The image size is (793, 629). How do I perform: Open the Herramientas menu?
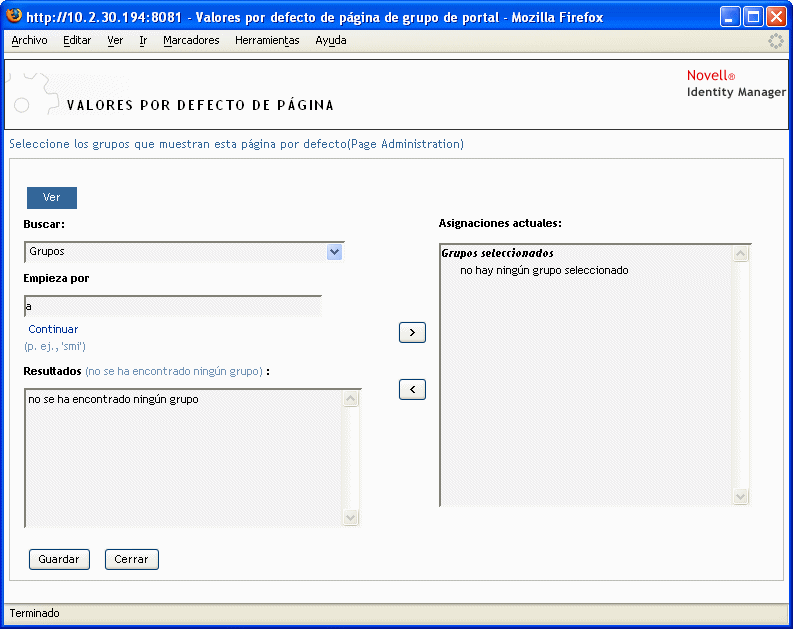(267, 40)
